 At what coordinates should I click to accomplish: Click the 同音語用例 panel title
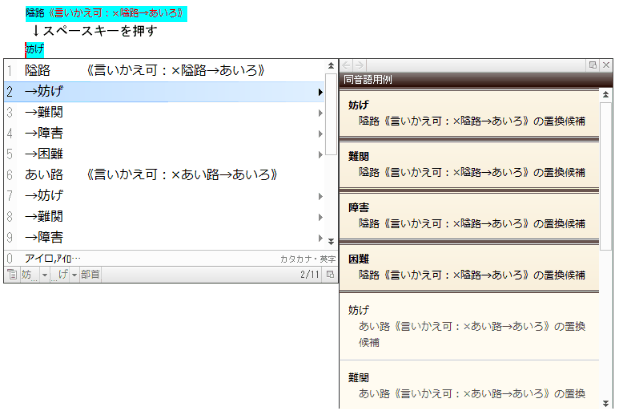pos(368,80)
